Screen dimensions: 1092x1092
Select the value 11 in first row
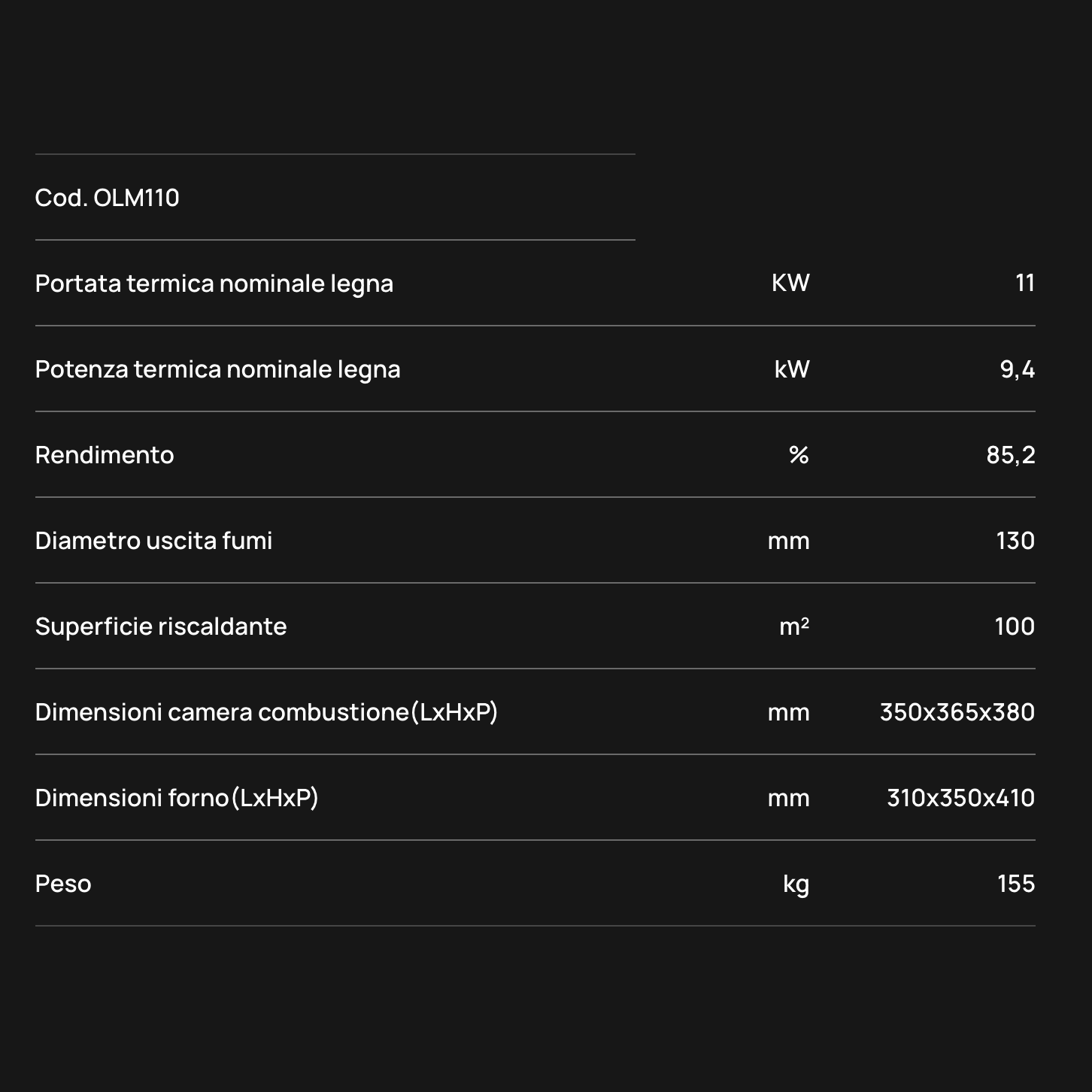coord(1025,283)
